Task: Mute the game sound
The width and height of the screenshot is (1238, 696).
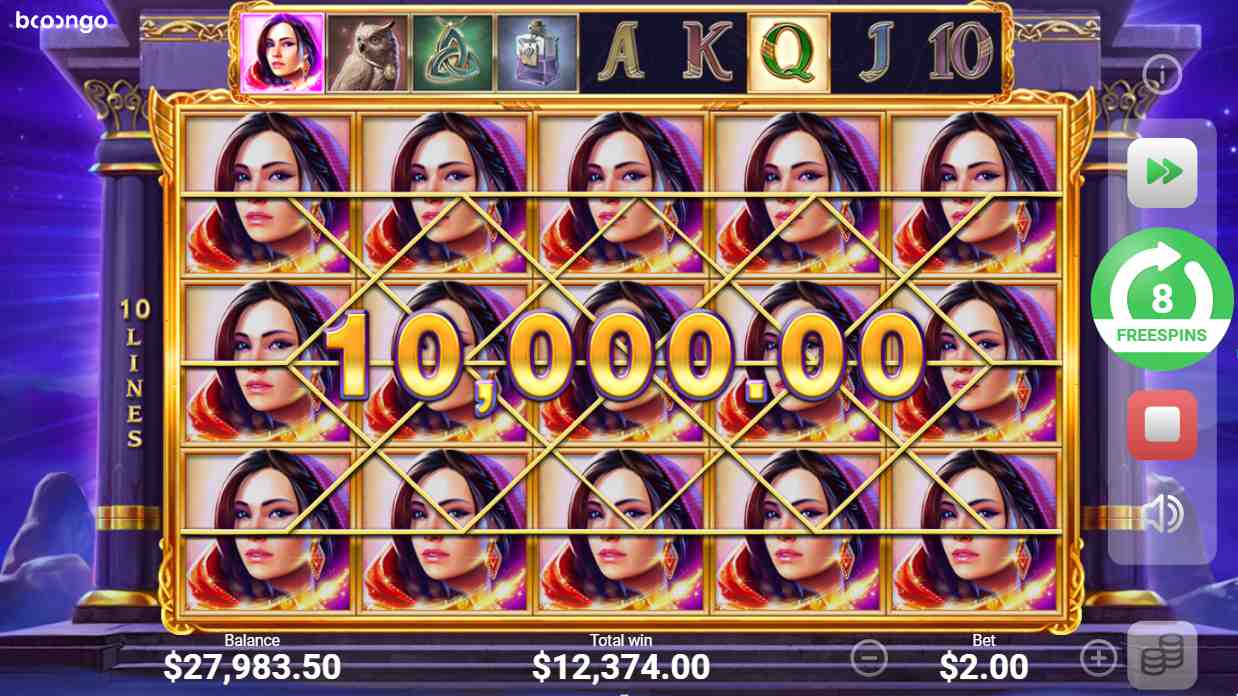Action: 1162,515
